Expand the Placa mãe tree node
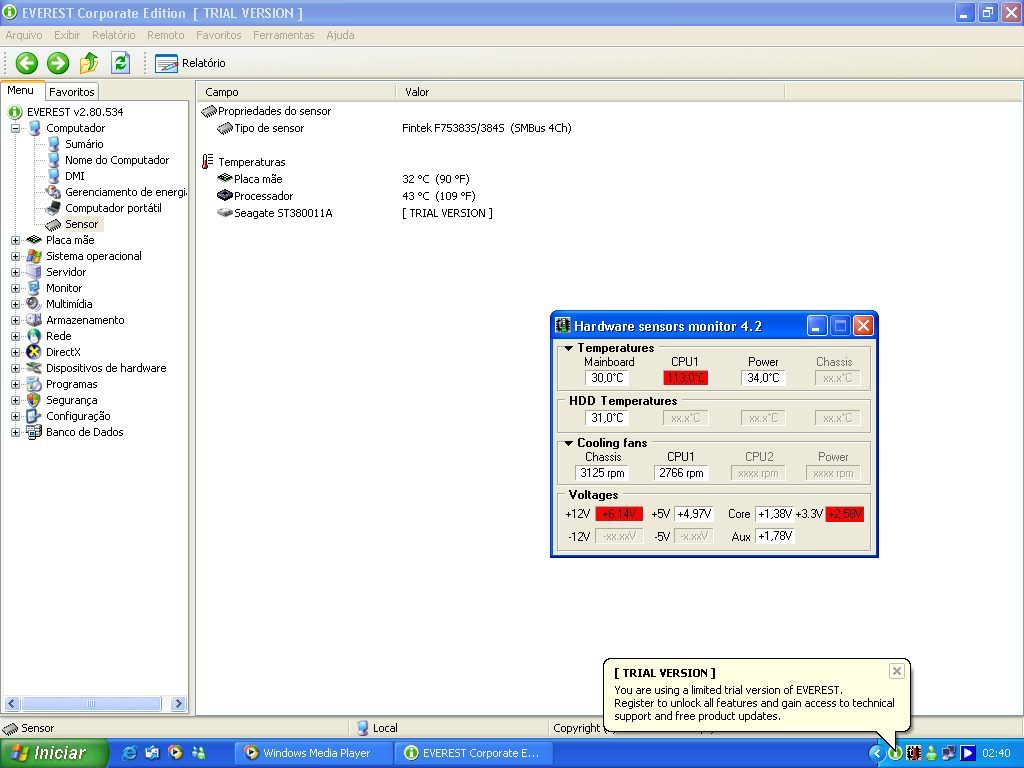The width and height of the screenshot is (1024, 768). pyautogui.click(x=15, y=240)
